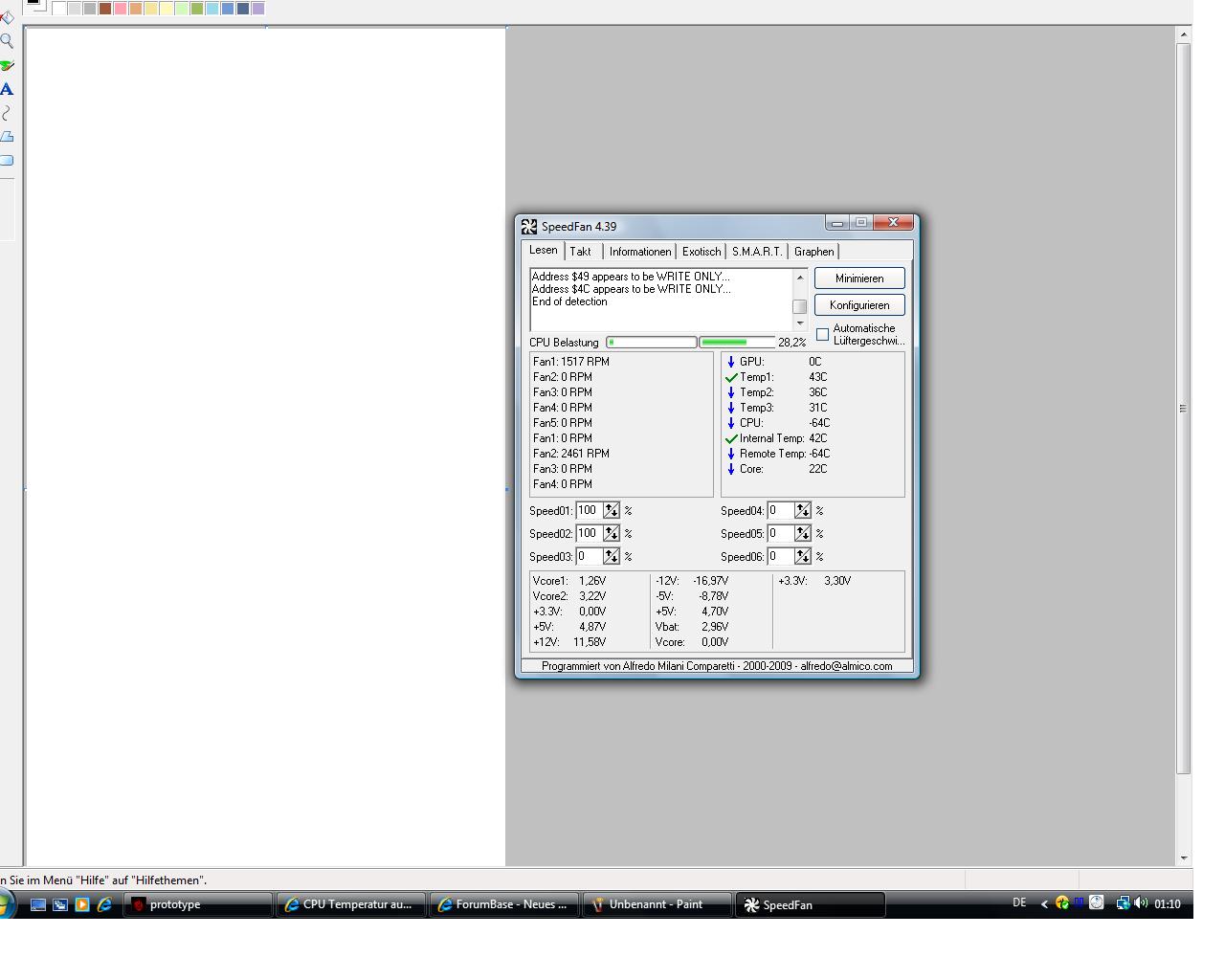Click Paint vertical scrollbar up arrow

click(1184, 34)
